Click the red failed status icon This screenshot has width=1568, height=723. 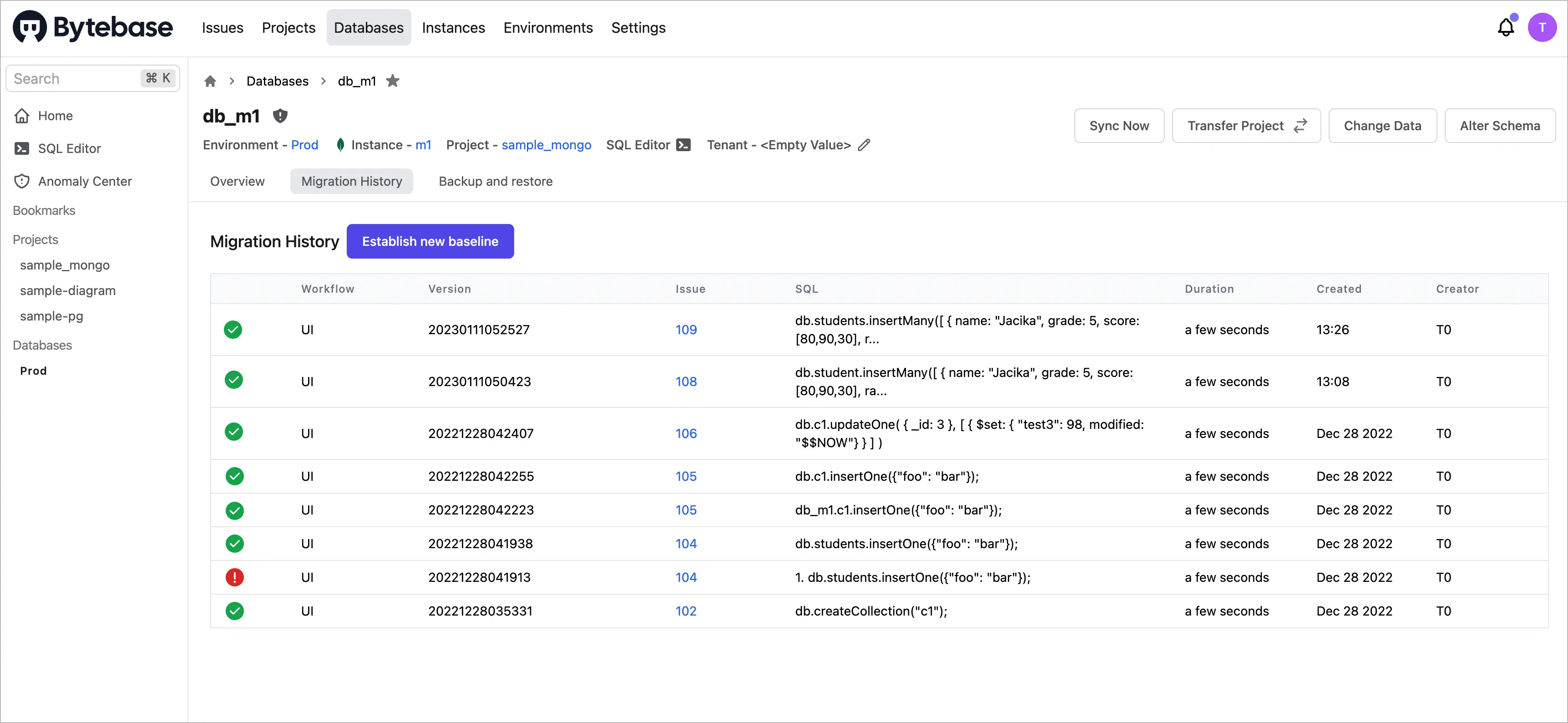(x=234, y=577)
